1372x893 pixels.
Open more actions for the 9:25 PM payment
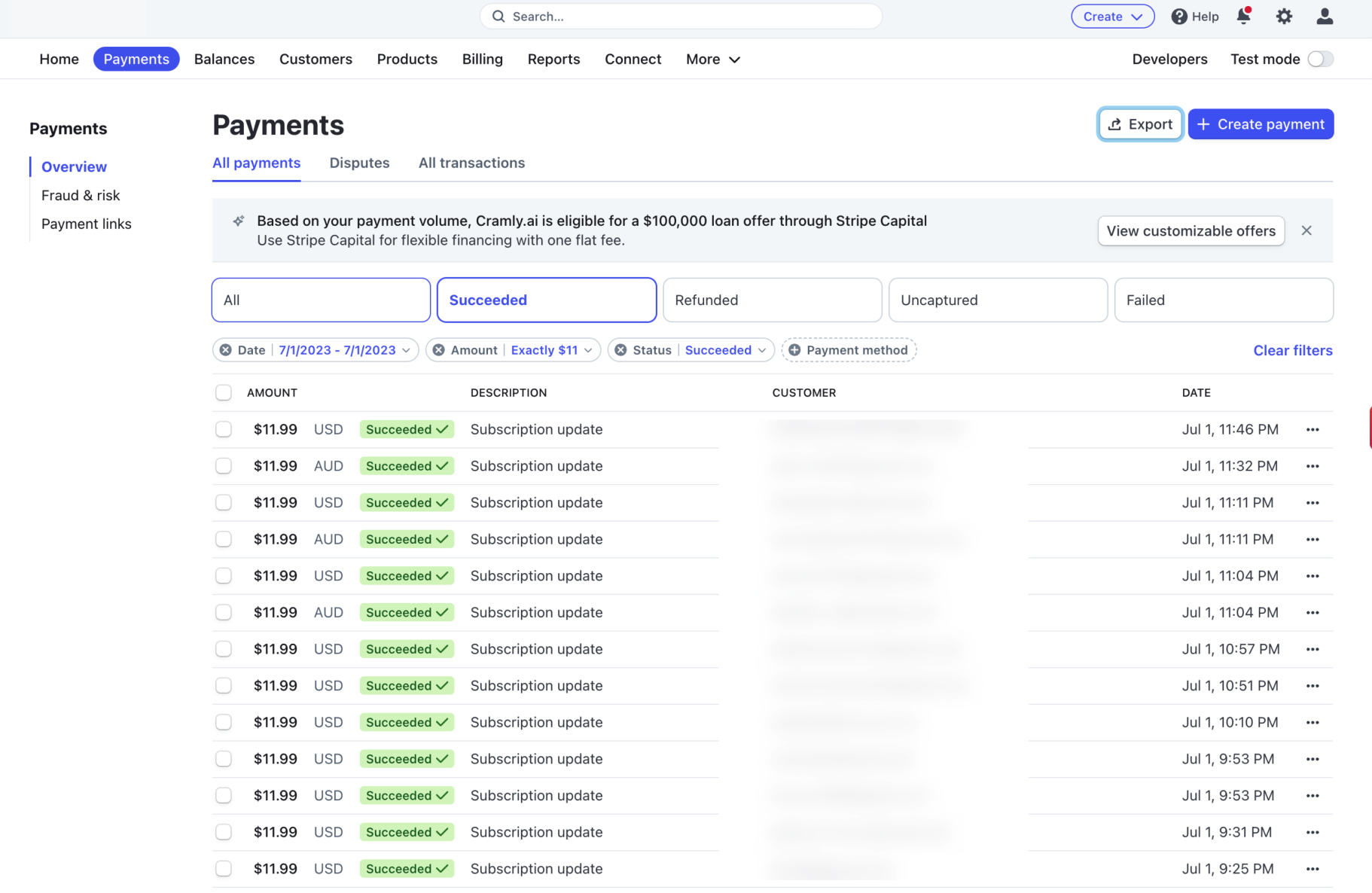(x=1313, y=869)
